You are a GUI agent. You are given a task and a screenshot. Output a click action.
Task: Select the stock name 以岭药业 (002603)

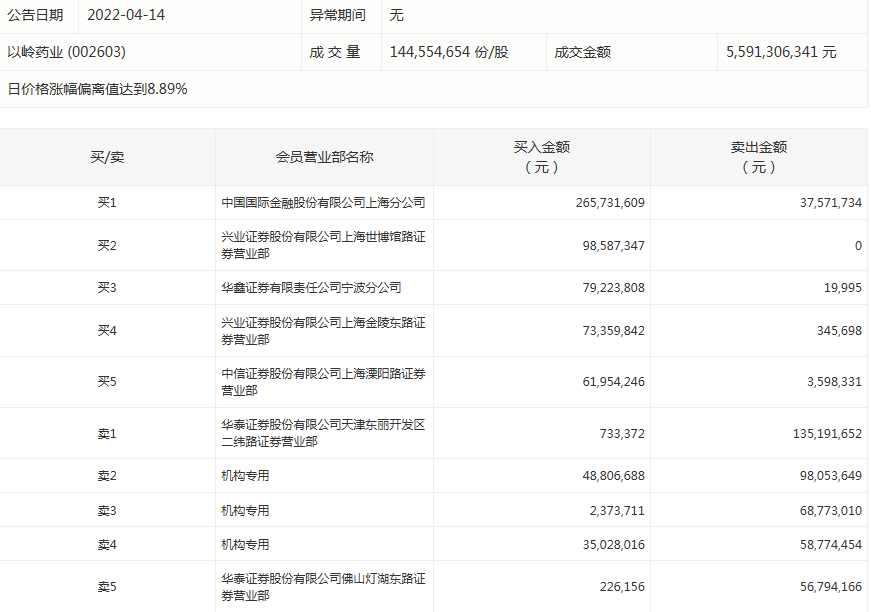pos(67,52)
